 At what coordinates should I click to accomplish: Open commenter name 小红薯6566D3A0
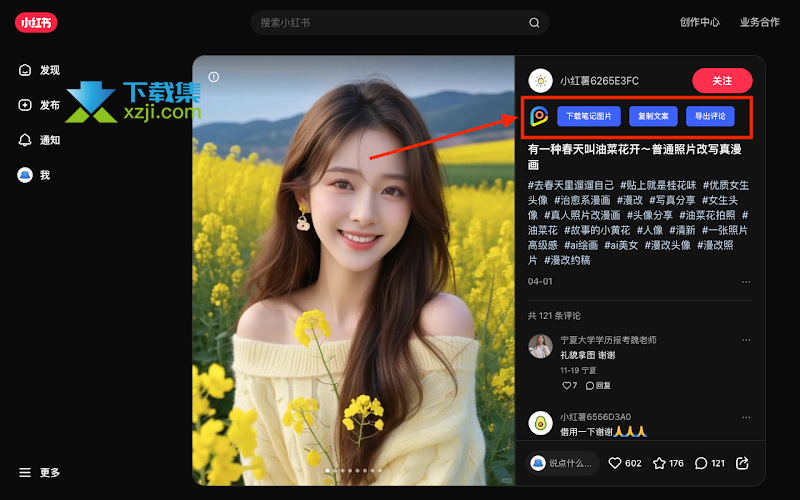(x=595, y=417)
